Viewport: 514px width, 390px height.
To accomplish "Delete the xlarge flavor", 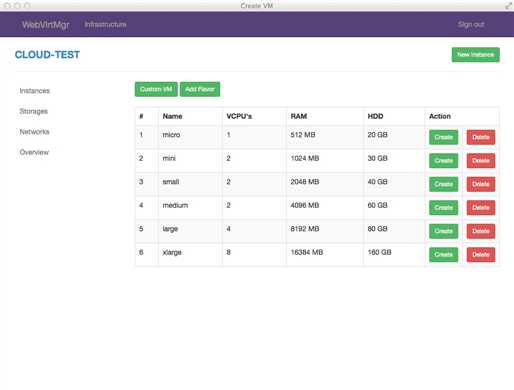I will point(481,255).
